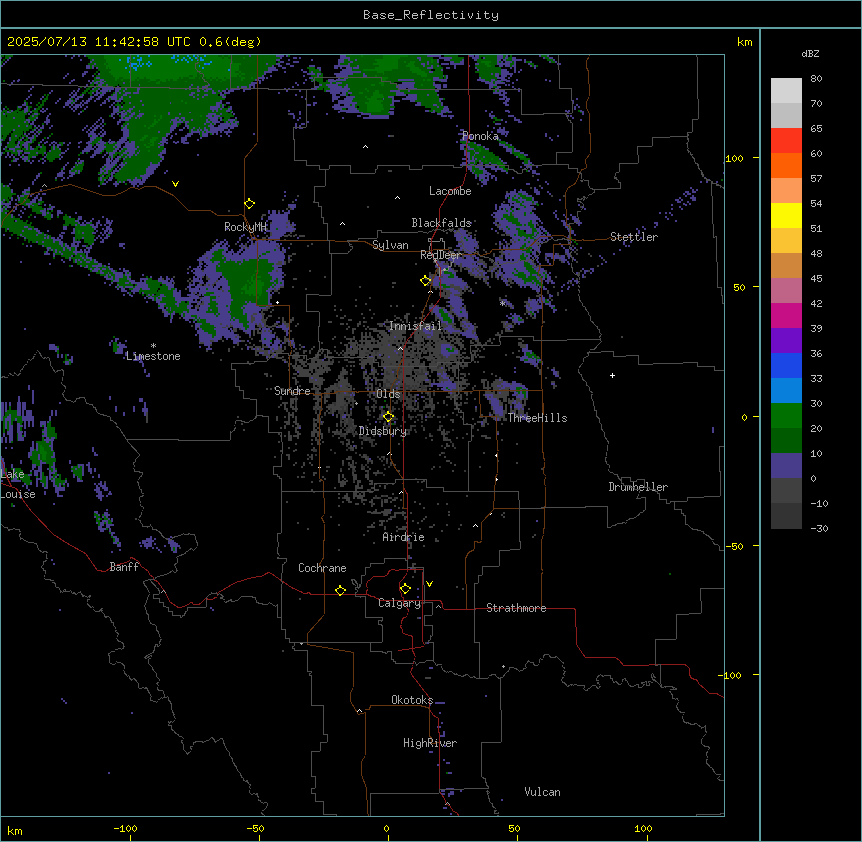Click the Airdrie label
This screenshot has width=862, height=842.
[x=403, y=537]
